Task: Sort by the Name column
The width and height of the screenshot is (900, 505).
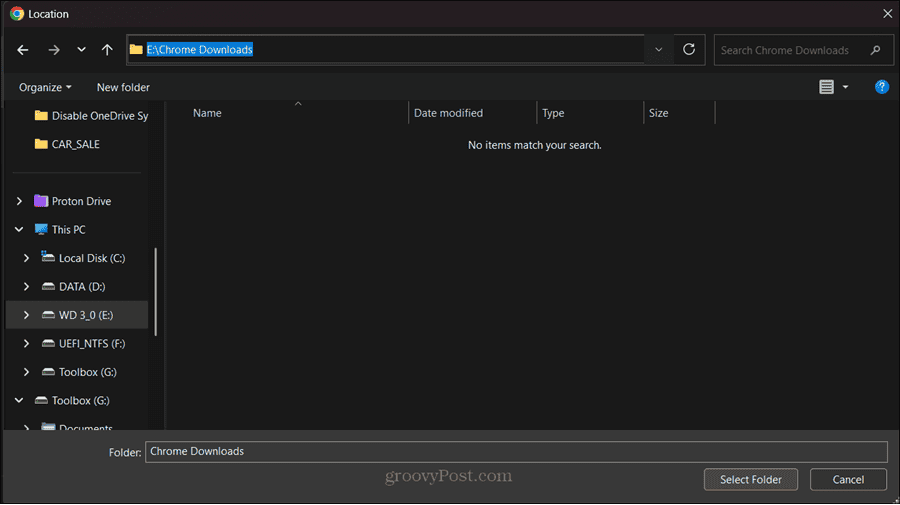Action: 207,113
